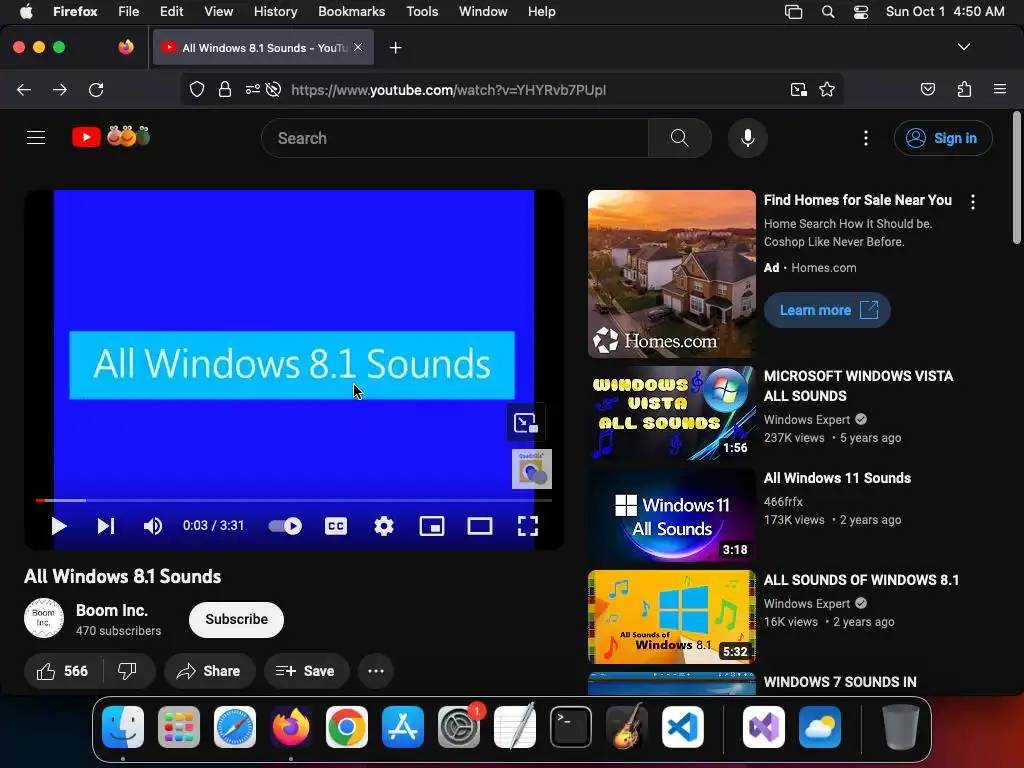Open Spotlight search in menu bar

828,12
